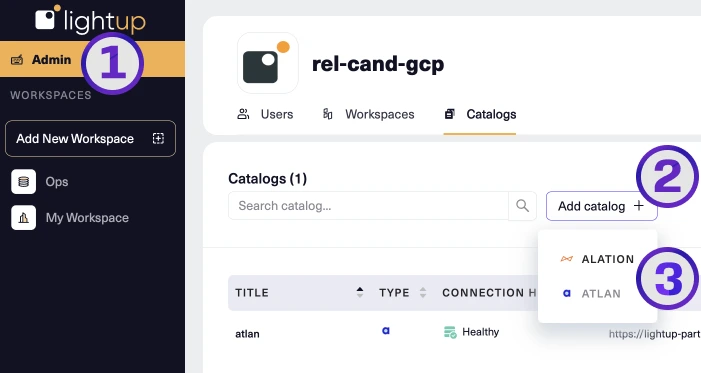Click the magnifier search button

[x=522, y=206]
